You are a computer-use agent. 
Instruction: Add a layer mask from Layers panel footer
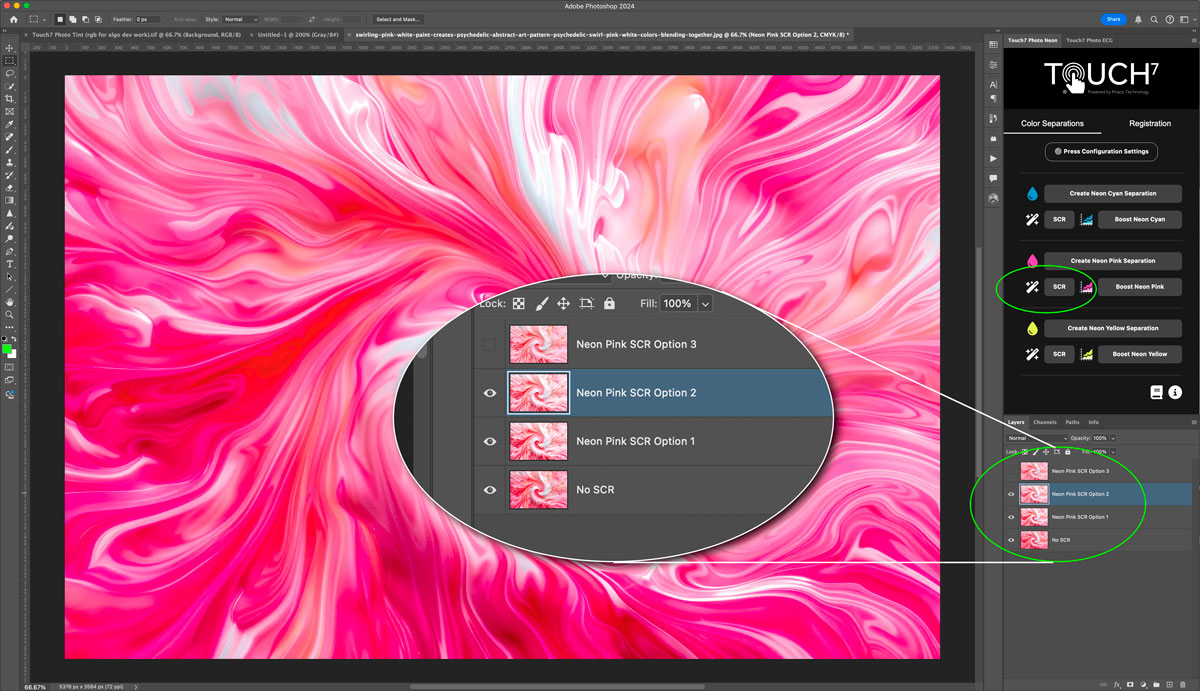1130,684
